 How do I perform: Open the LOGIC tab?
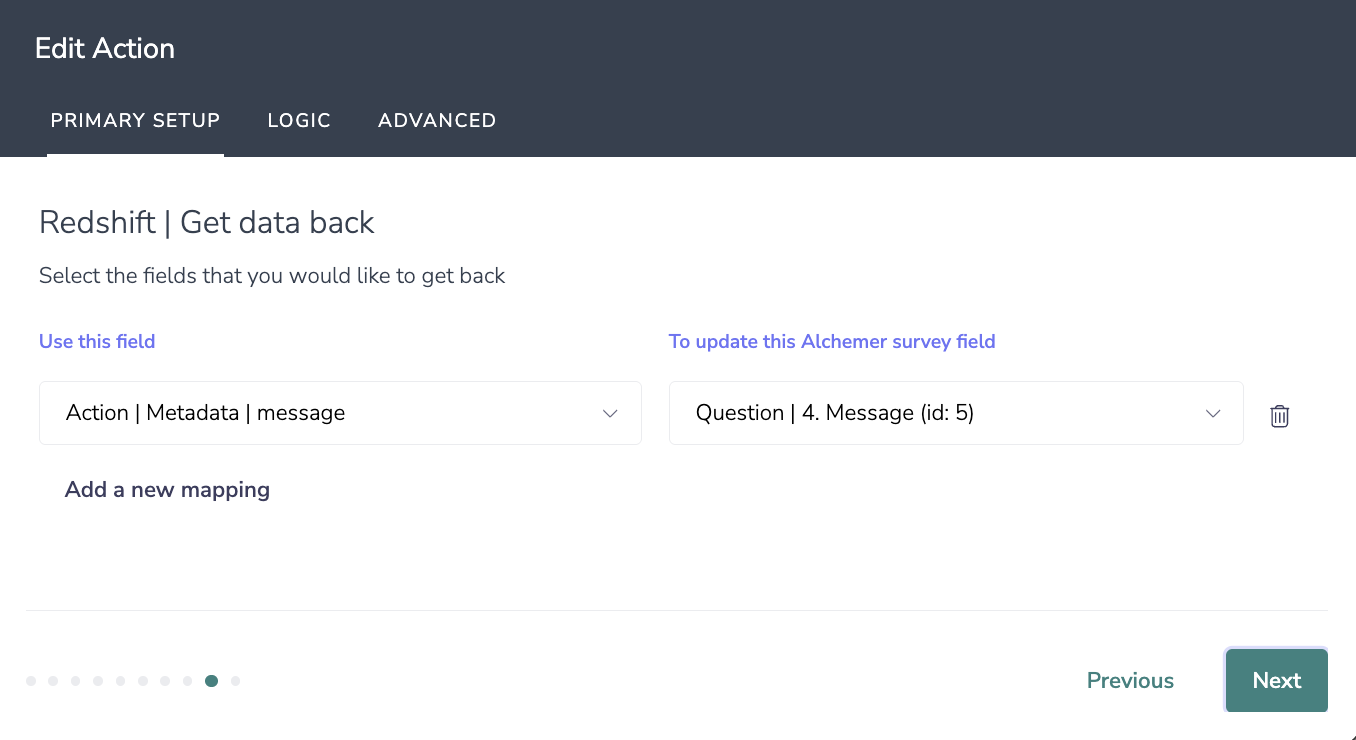pos(299,121)
